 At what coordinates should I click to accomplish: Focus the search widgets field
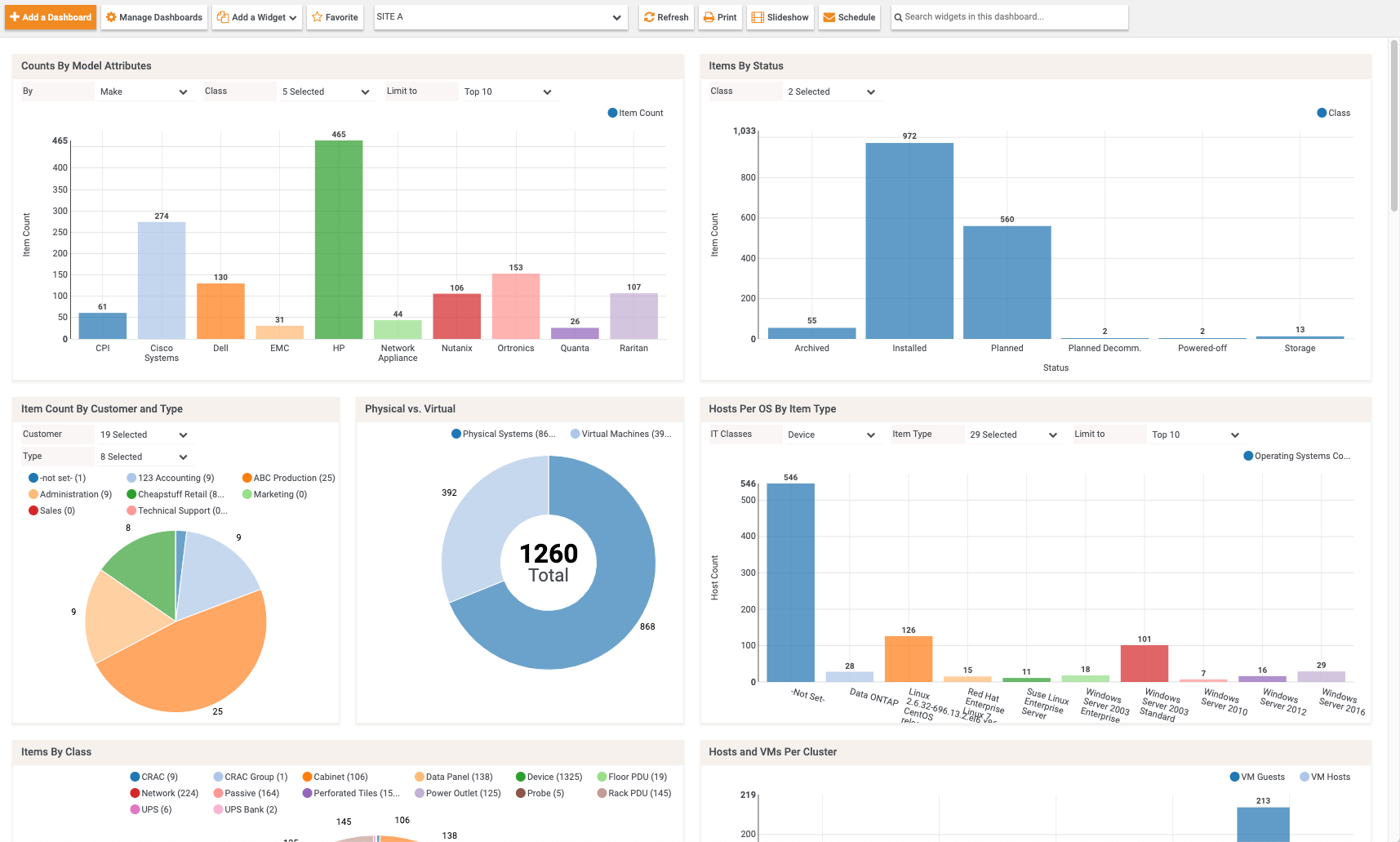[1010, 17]
